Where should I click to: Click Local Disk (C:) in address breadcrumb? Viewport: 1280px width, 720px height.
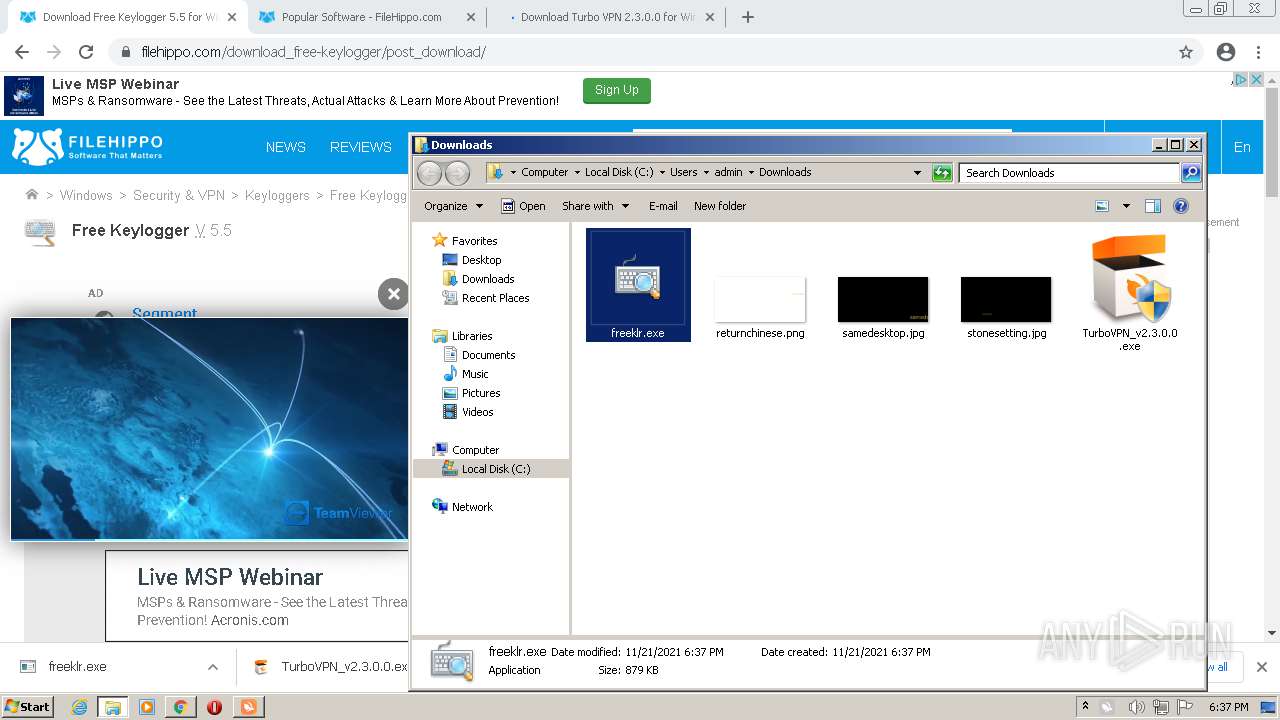(x=619, y=172)
